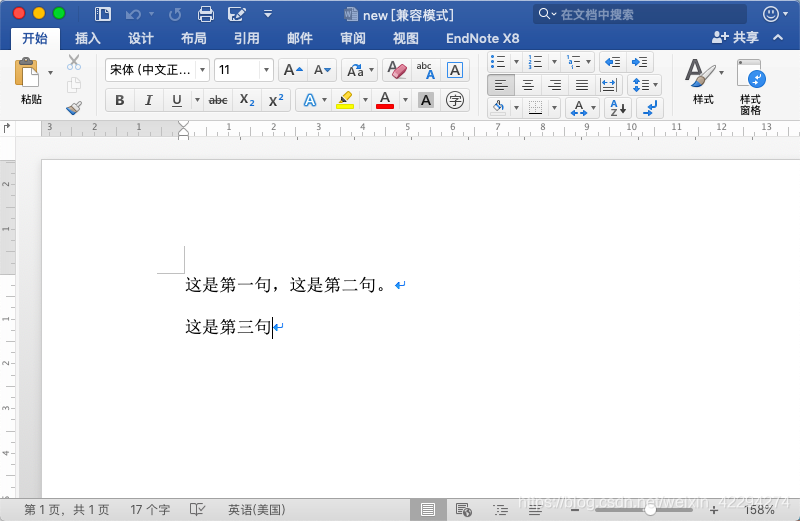This screenshot has height=521, width=800.
Task: Switch to the 布局 tab
Action: pos(194,38)
